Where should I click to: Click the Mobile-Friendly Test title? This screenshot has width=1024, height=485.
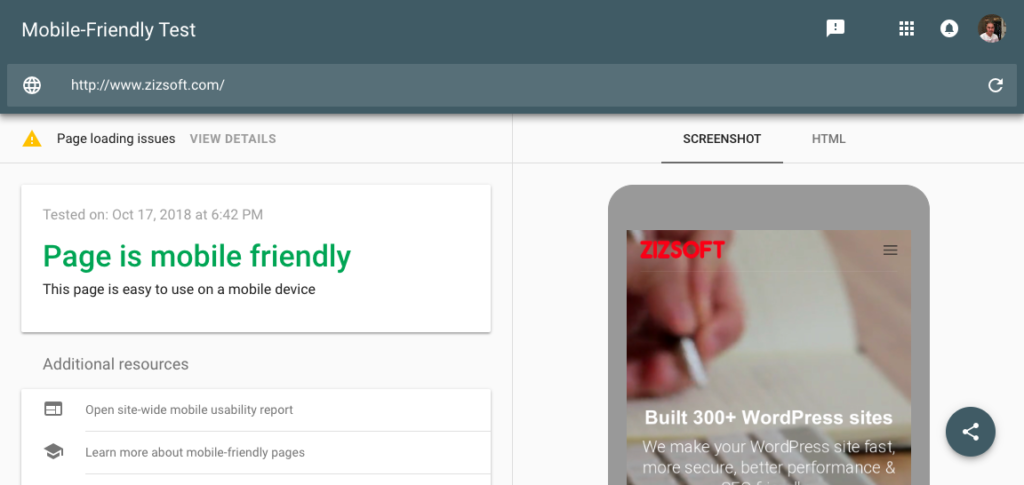pos(108,29)
